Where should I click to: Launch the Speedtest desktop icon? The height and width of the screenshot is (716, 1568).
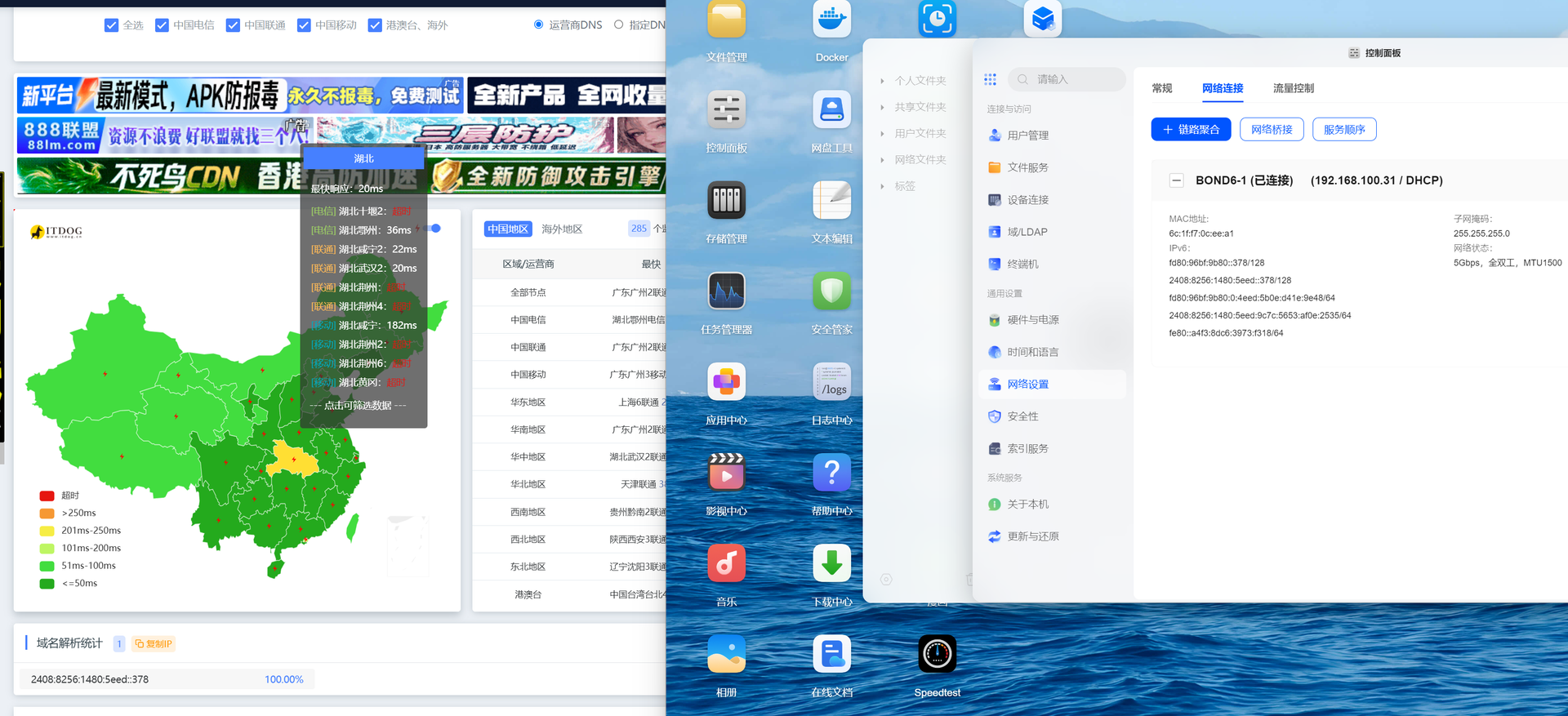(937, 654)
